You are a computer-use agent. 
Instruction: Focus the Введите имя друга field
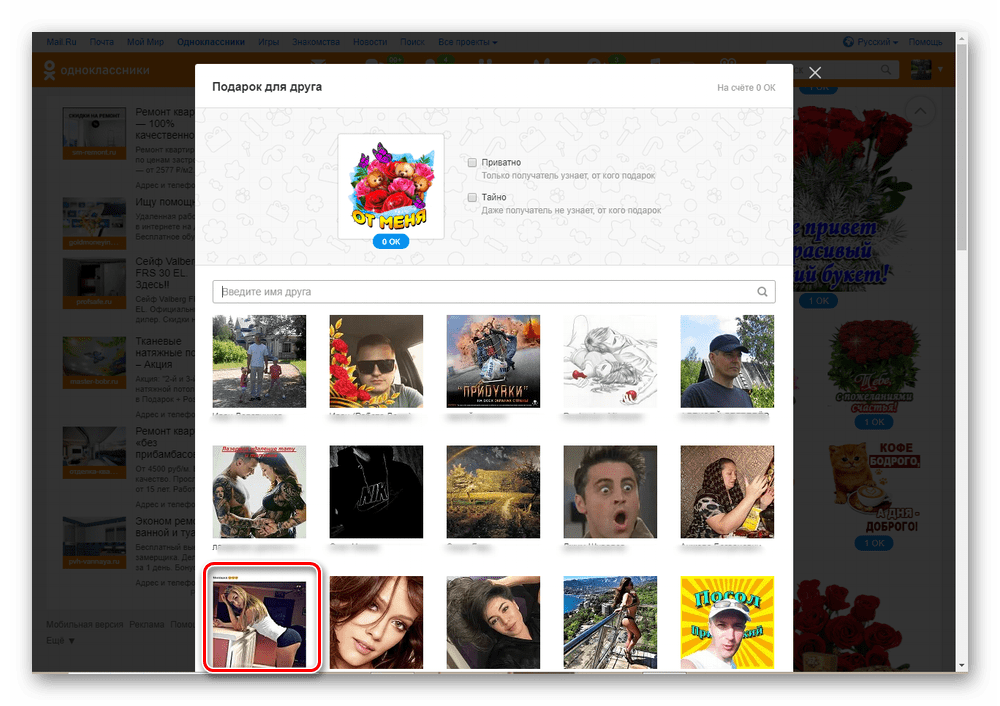coord(494,291)
